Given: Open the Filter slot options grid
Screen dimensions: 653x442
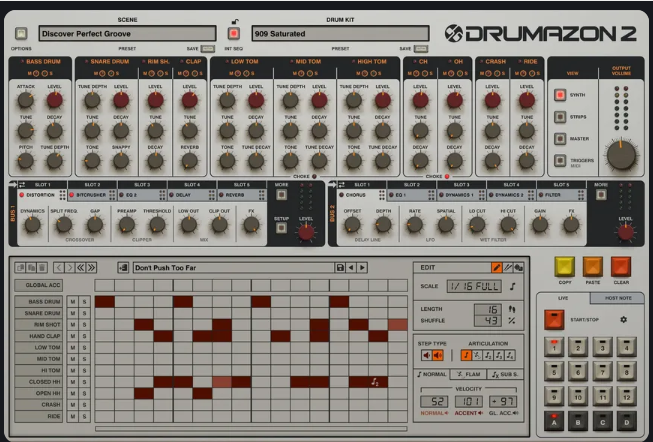Looking at the screenshot, I should (582, 195).
